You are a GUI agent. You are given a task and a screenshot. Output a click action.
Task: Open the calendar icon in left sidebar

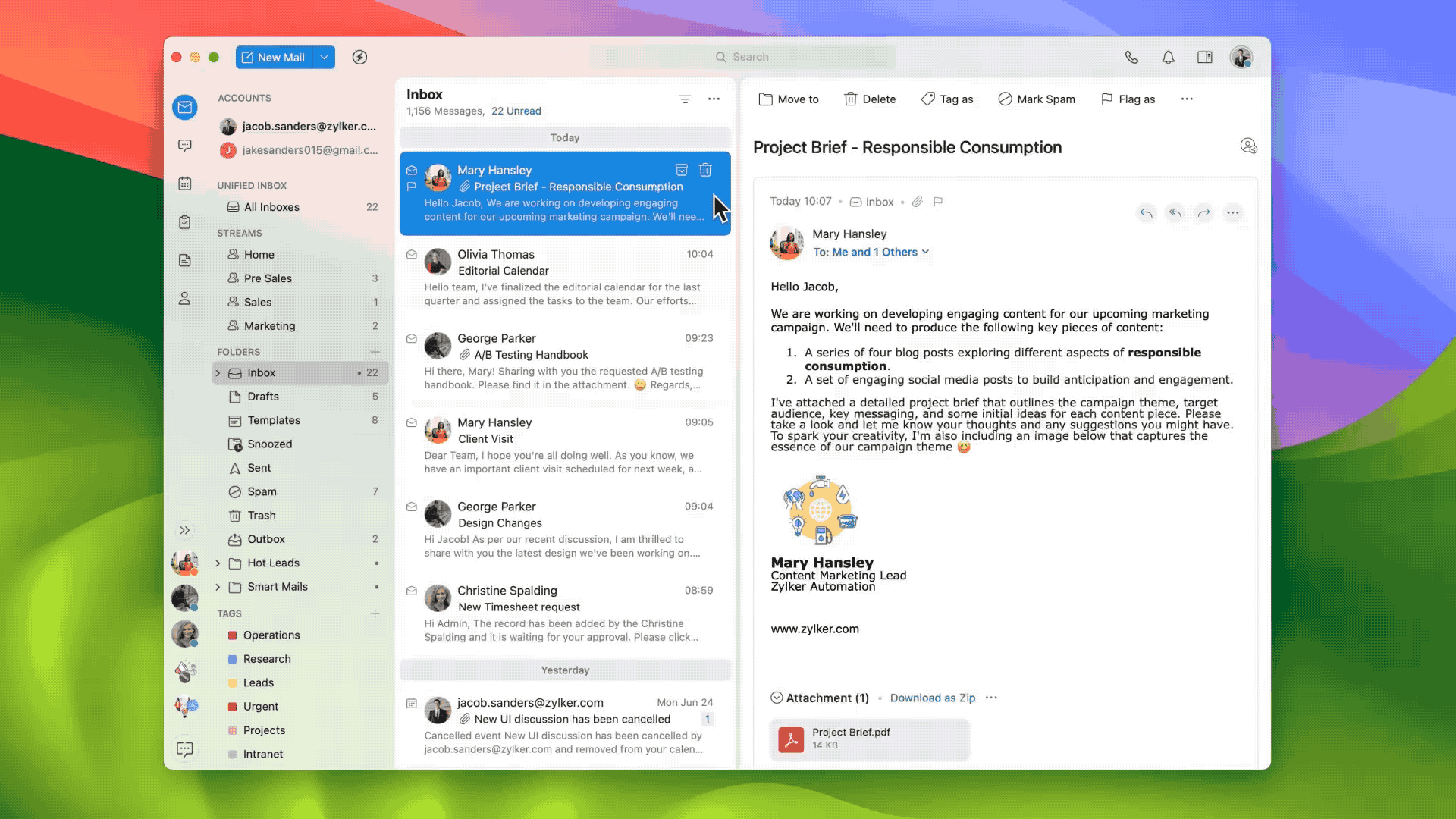pos(185,184)
